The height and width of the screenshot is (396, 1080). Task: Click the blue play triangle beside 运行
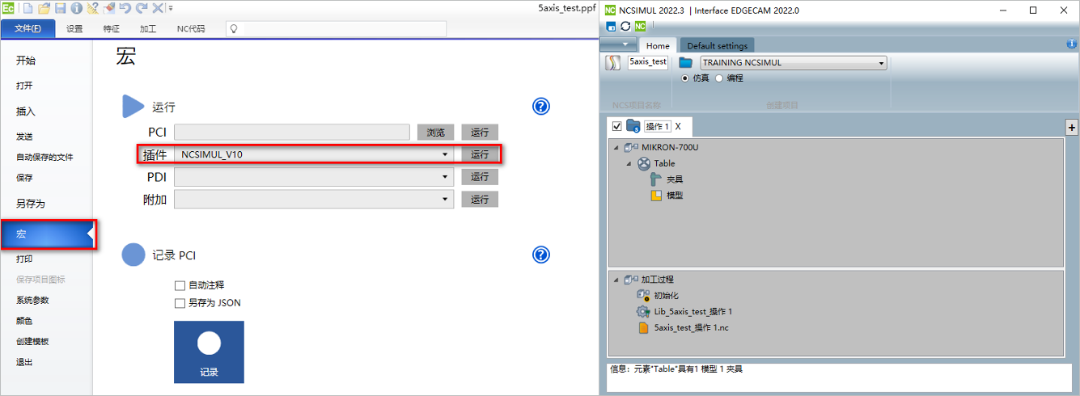point(133,107)
